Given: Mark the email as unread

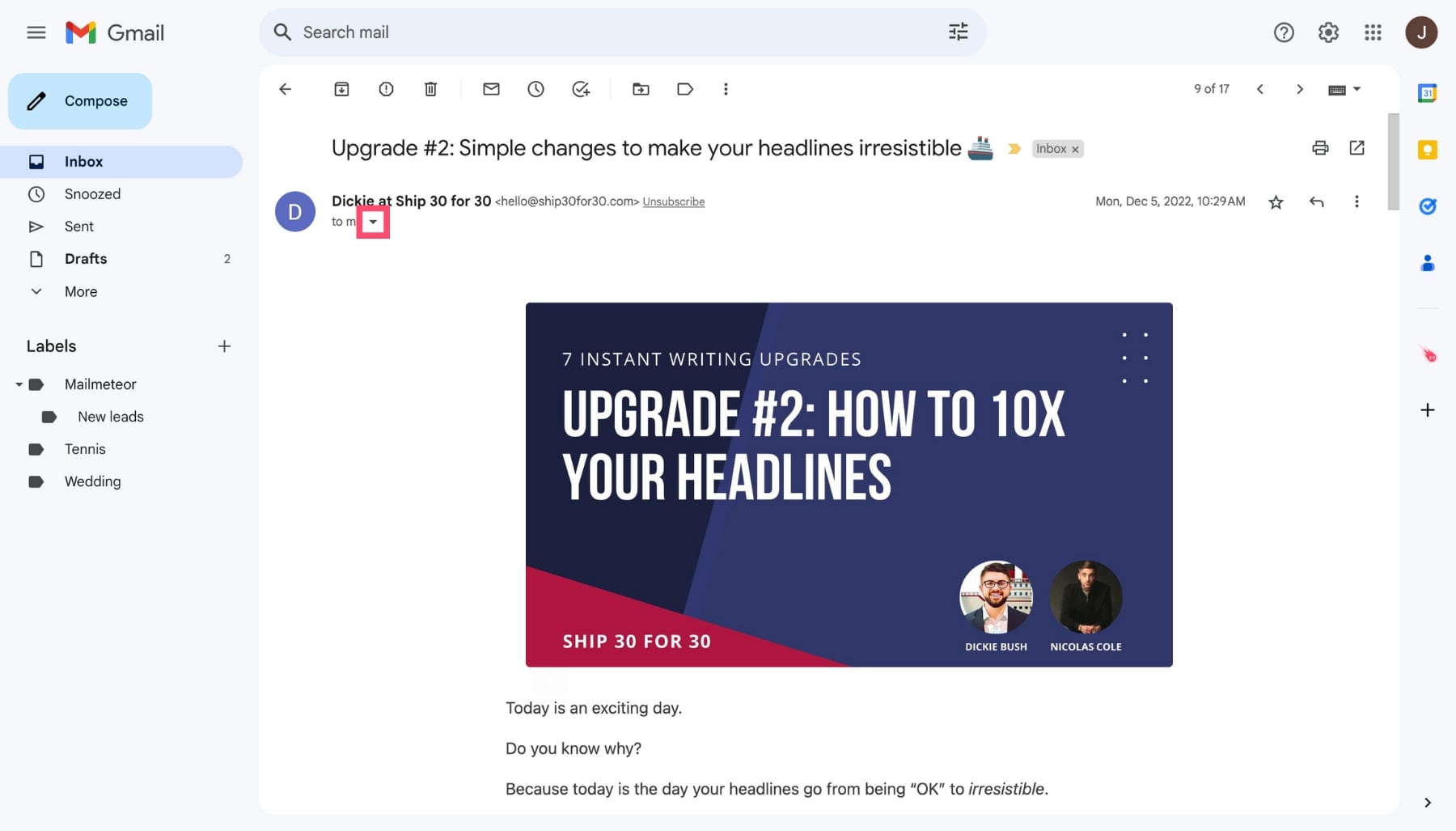Looking at the screenshot, I should tap(491, 89).
